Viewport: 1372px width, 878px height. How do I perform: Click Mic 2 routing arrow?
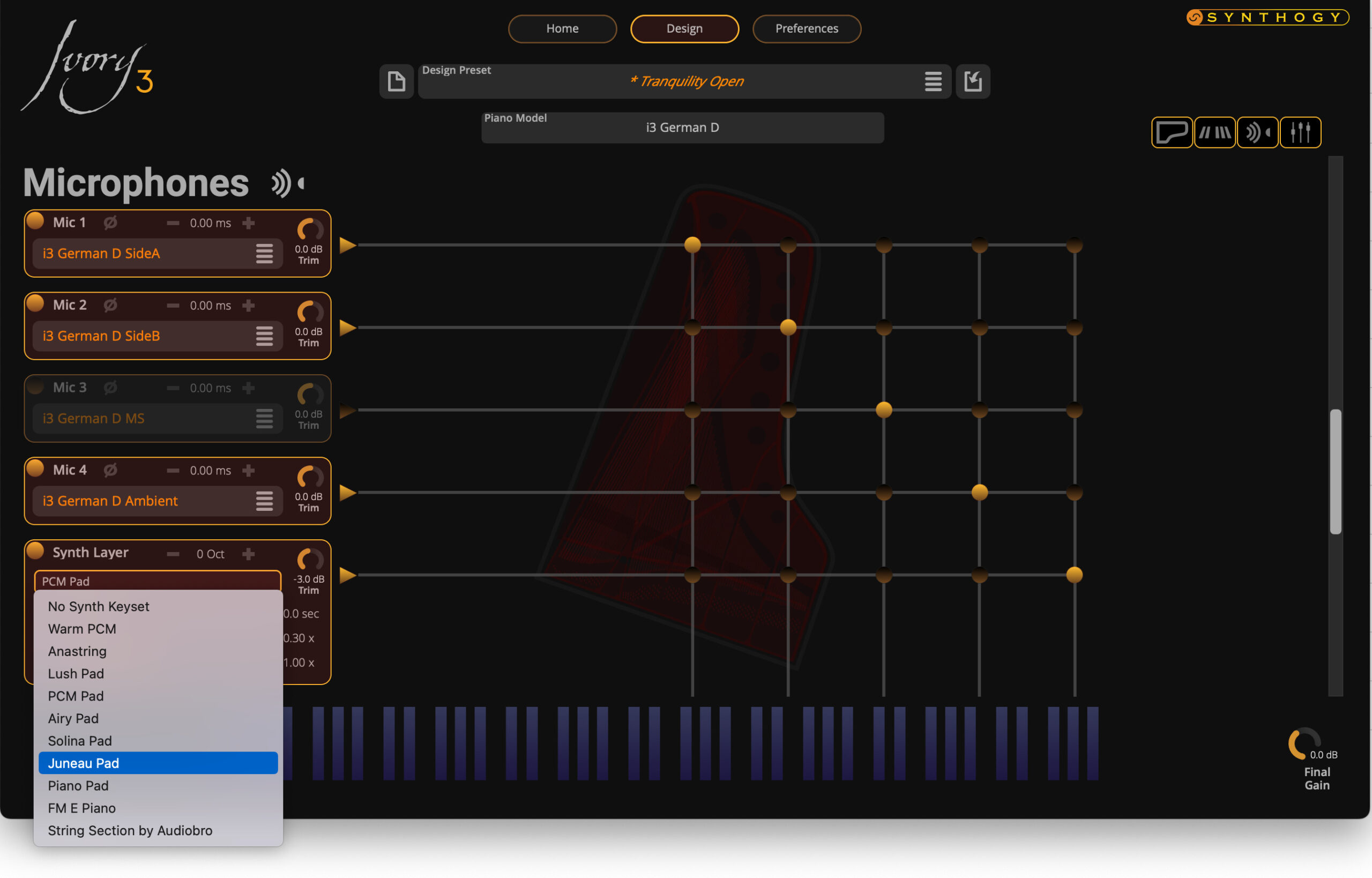tap(348, 328)
